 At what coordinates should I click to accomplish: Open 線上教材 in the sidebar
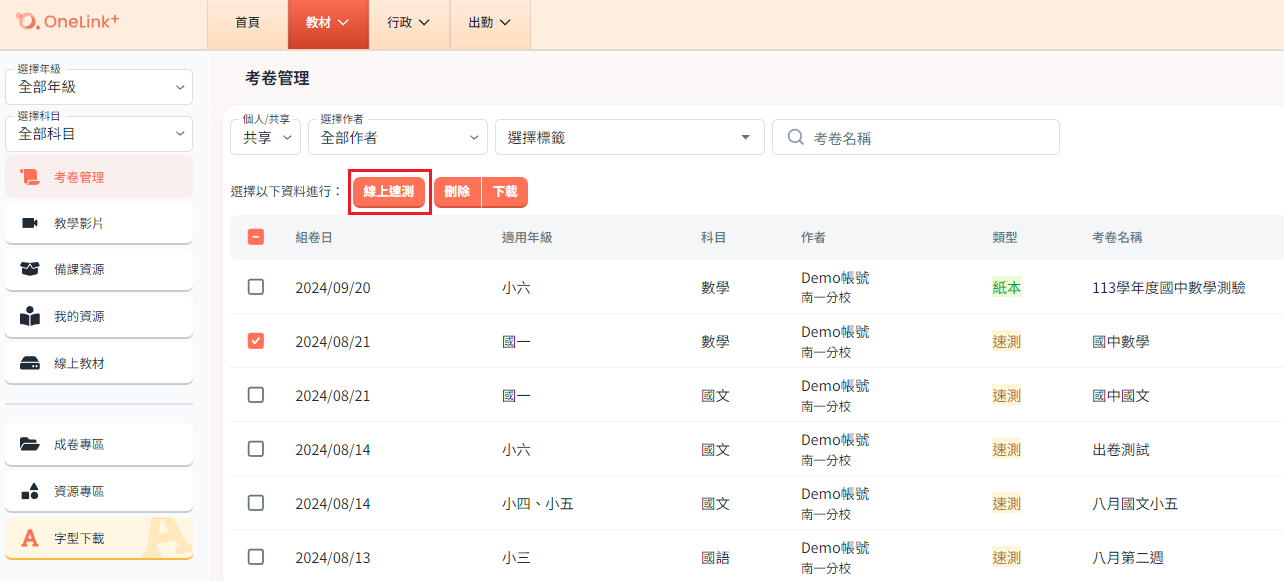coord(99,363)
